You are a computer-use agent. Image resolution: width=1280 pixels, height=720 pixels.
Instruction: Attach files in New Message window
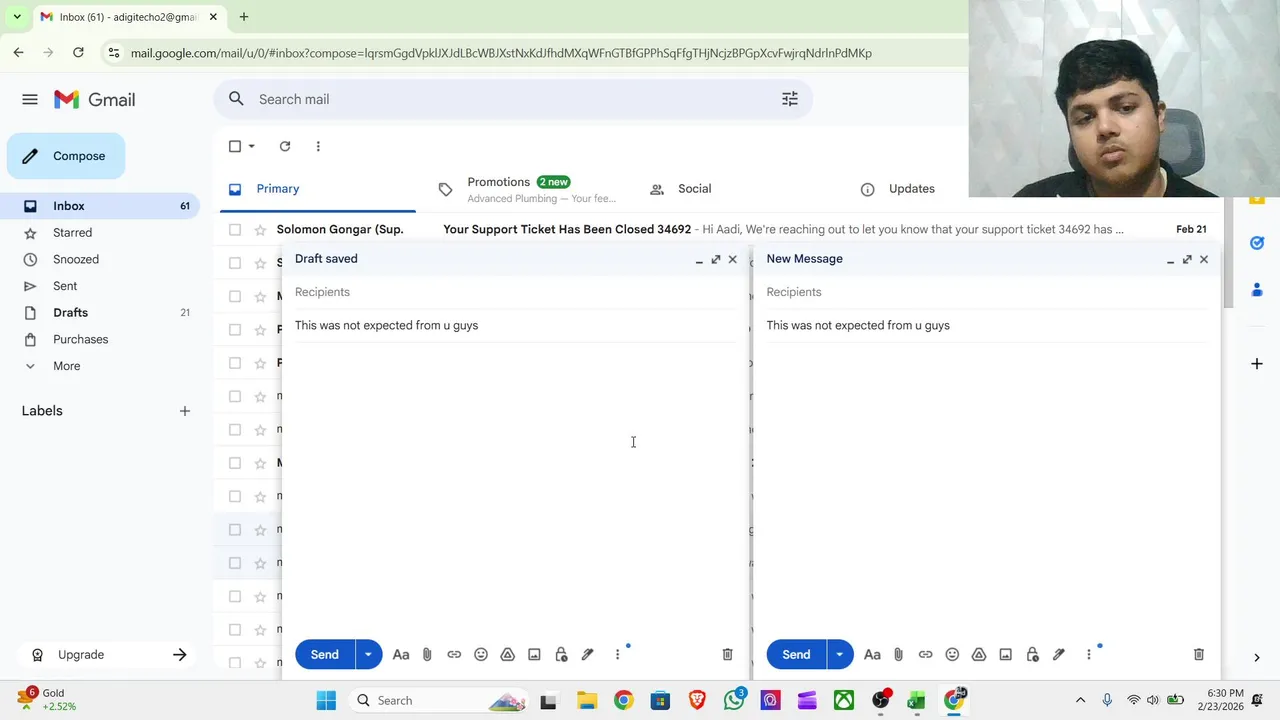pyautogui.click(x=898, y=654)
